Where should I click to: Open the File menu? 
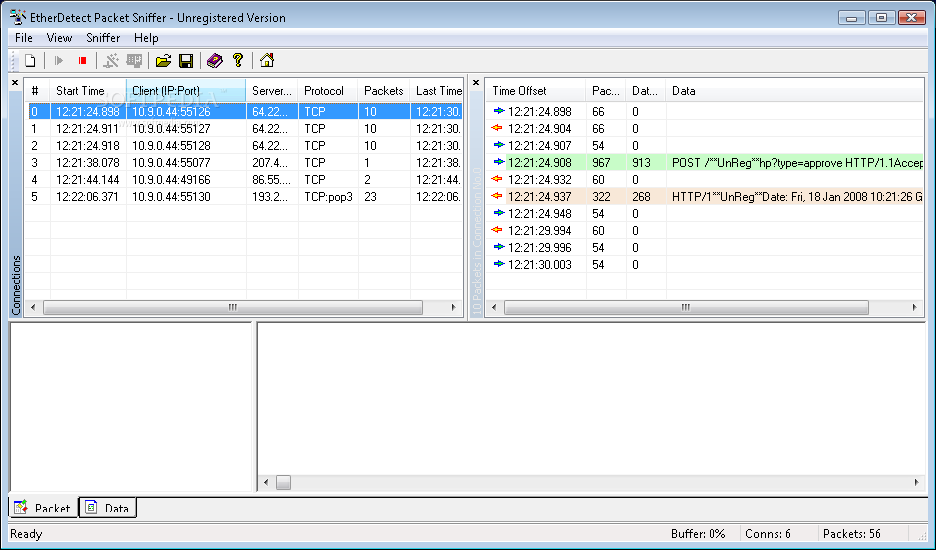pyautogui.click(x=24, y=38)
